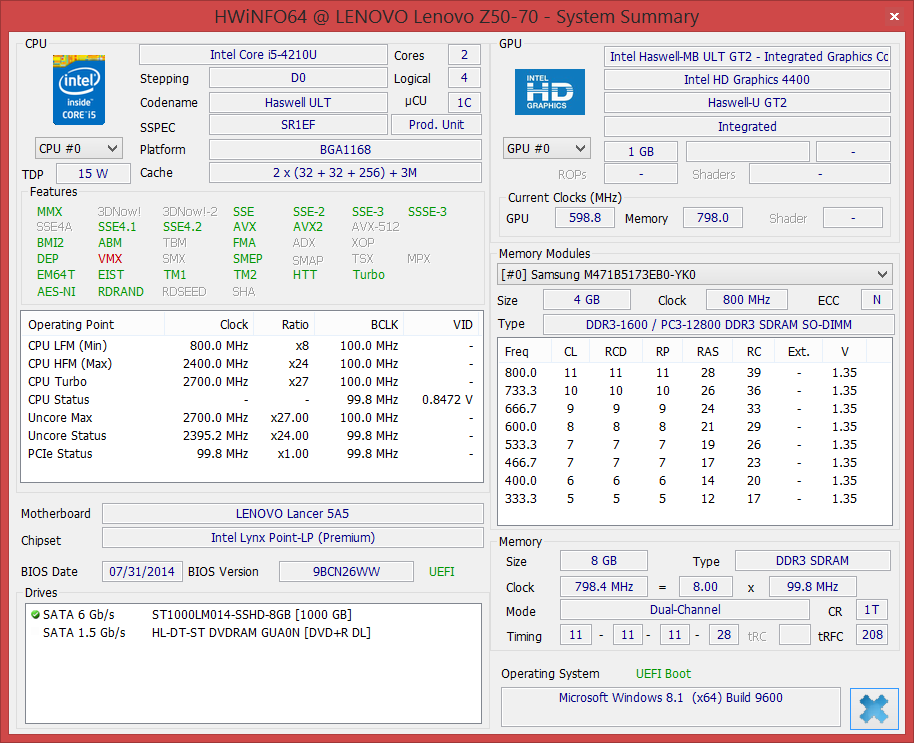914x743 pixels.
Task: Click the blue X close icon
Action: pos(873,709)
